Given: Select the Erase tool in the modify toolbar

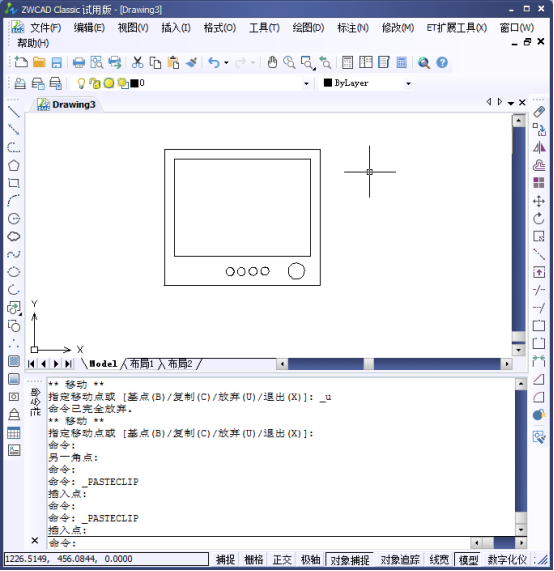Looking at the screenshot, I should tap(539, 111).
